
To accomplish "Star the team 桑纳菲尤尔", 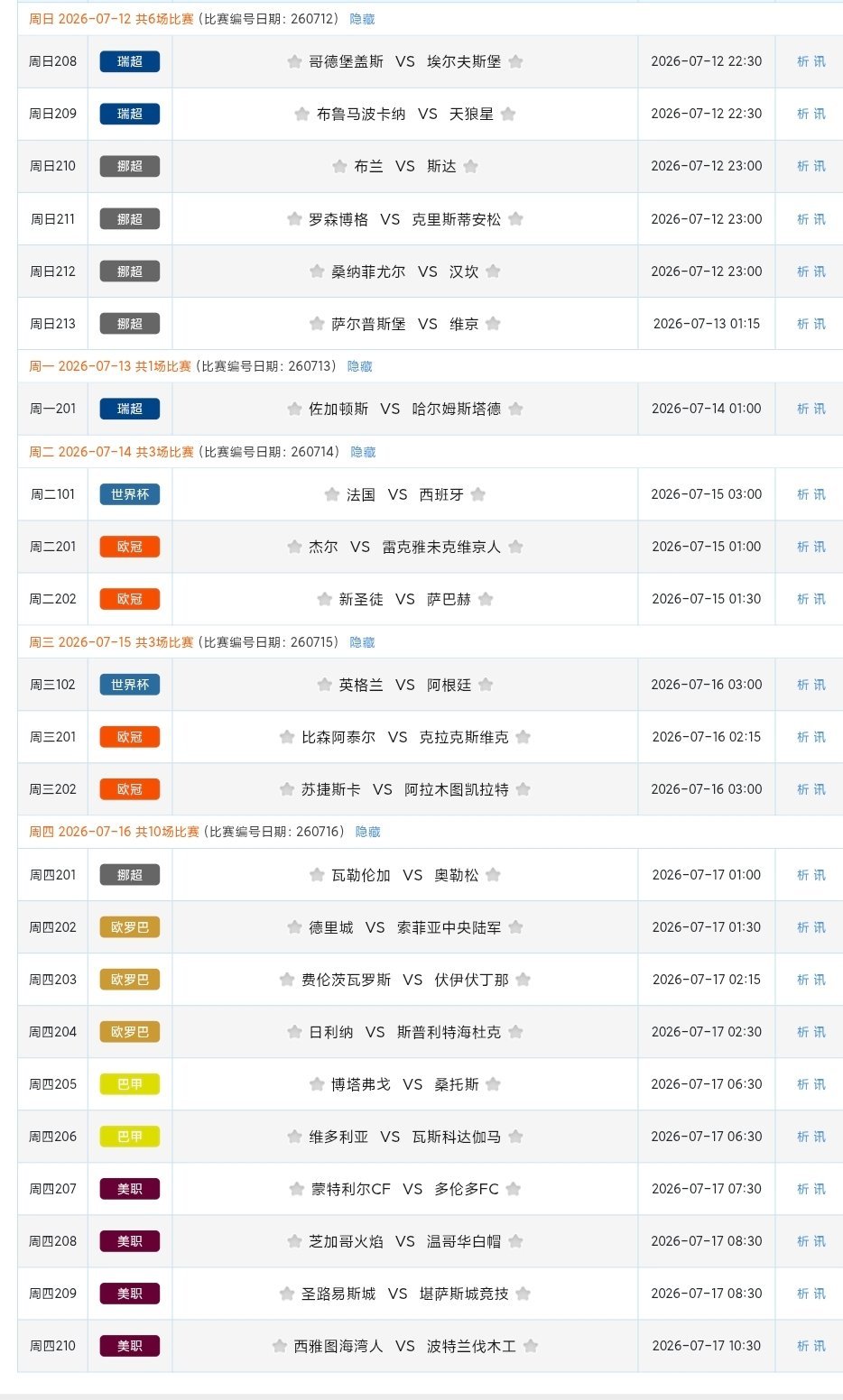I will pos(317,272).
